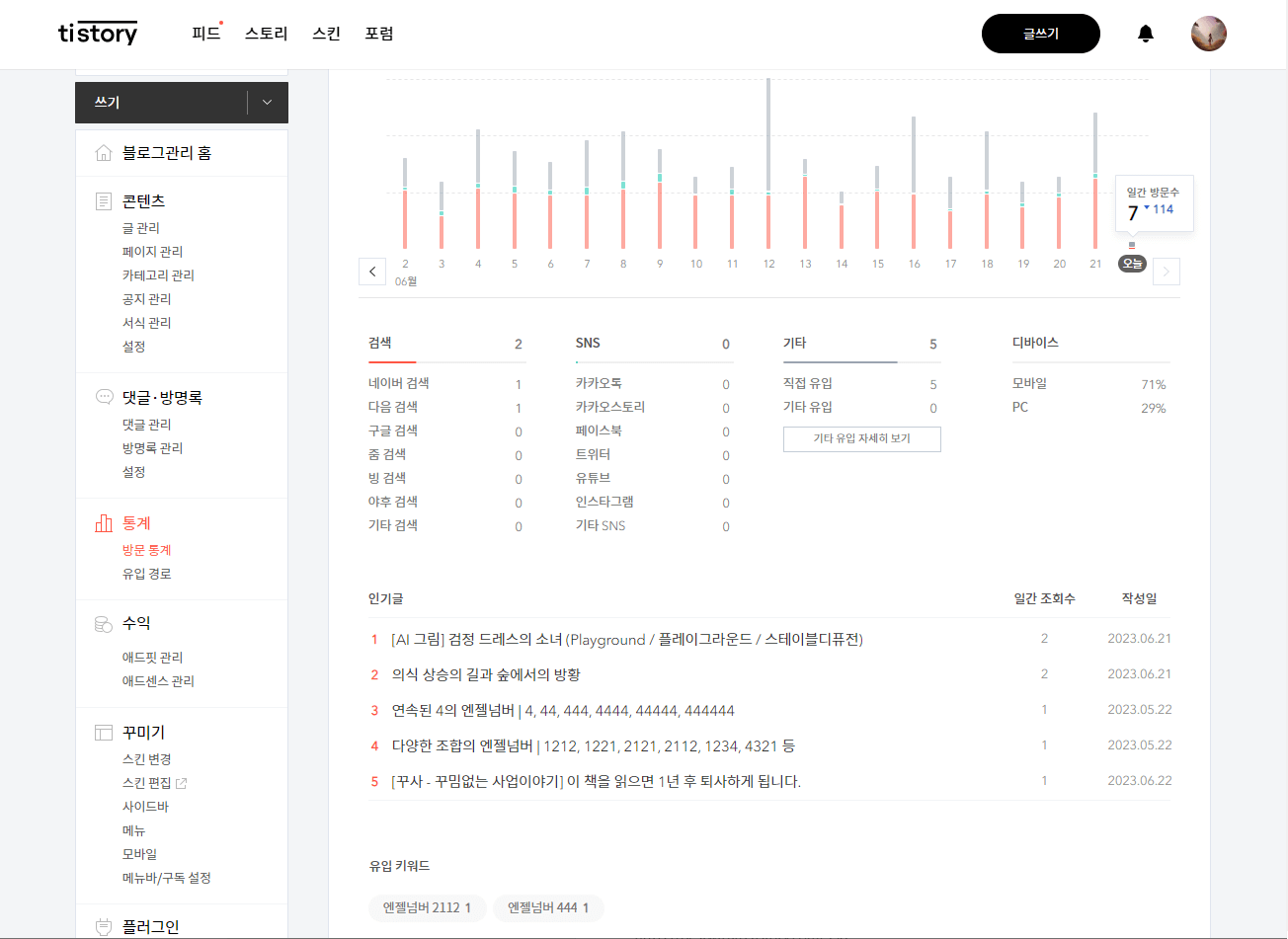Viewport: 1288px width, 939px height.
Task: Click the 엔젤넘버 444 keyword tag
Action: [548, 907]
